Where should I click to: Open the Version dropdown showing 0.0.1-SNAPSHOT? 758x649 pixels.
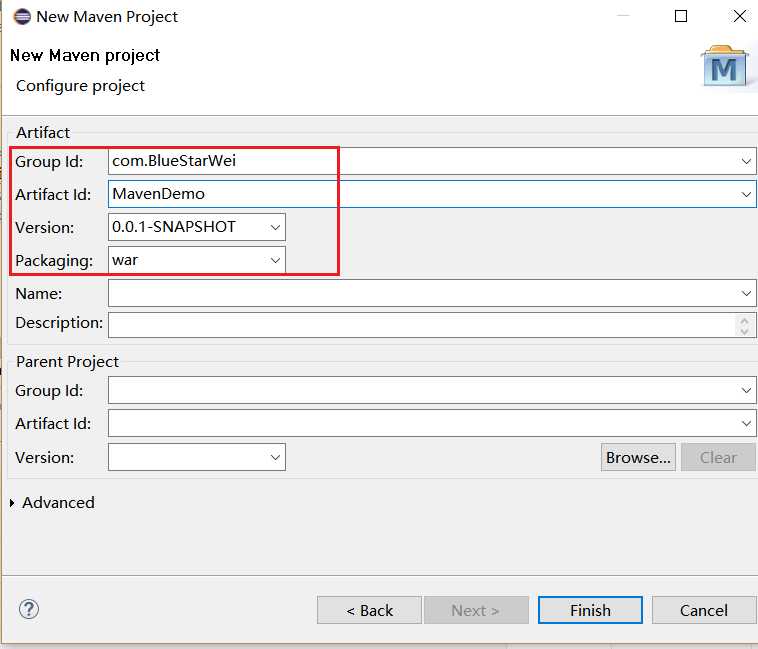[275, 227]
